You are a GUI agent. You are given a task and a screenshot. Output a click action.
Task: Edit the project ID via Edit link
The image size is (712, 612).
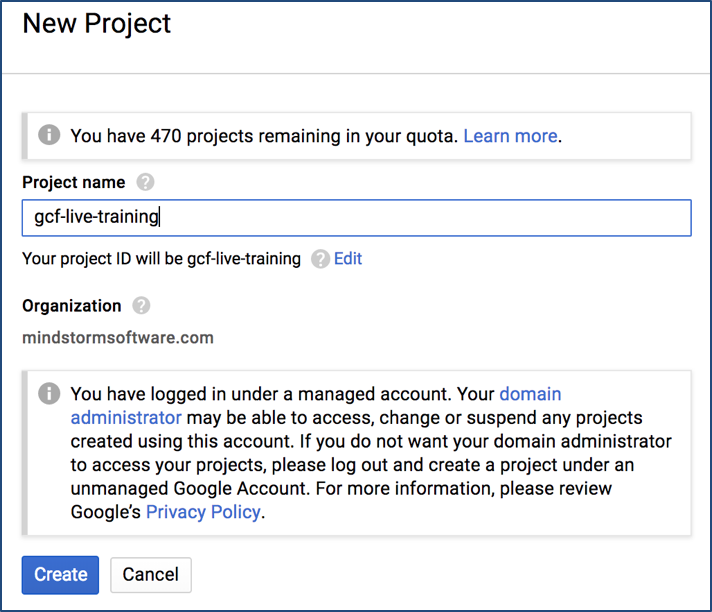point(348,259)
